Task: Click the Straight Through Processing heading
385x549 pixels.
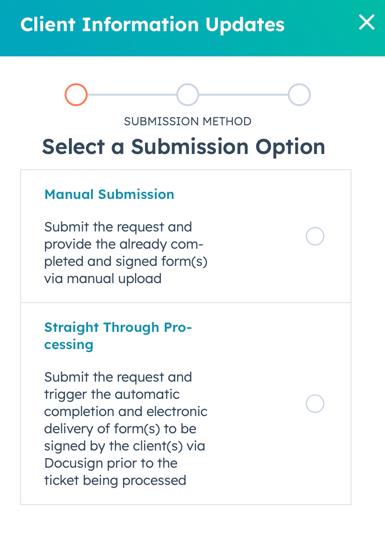Action: point(118,336)
